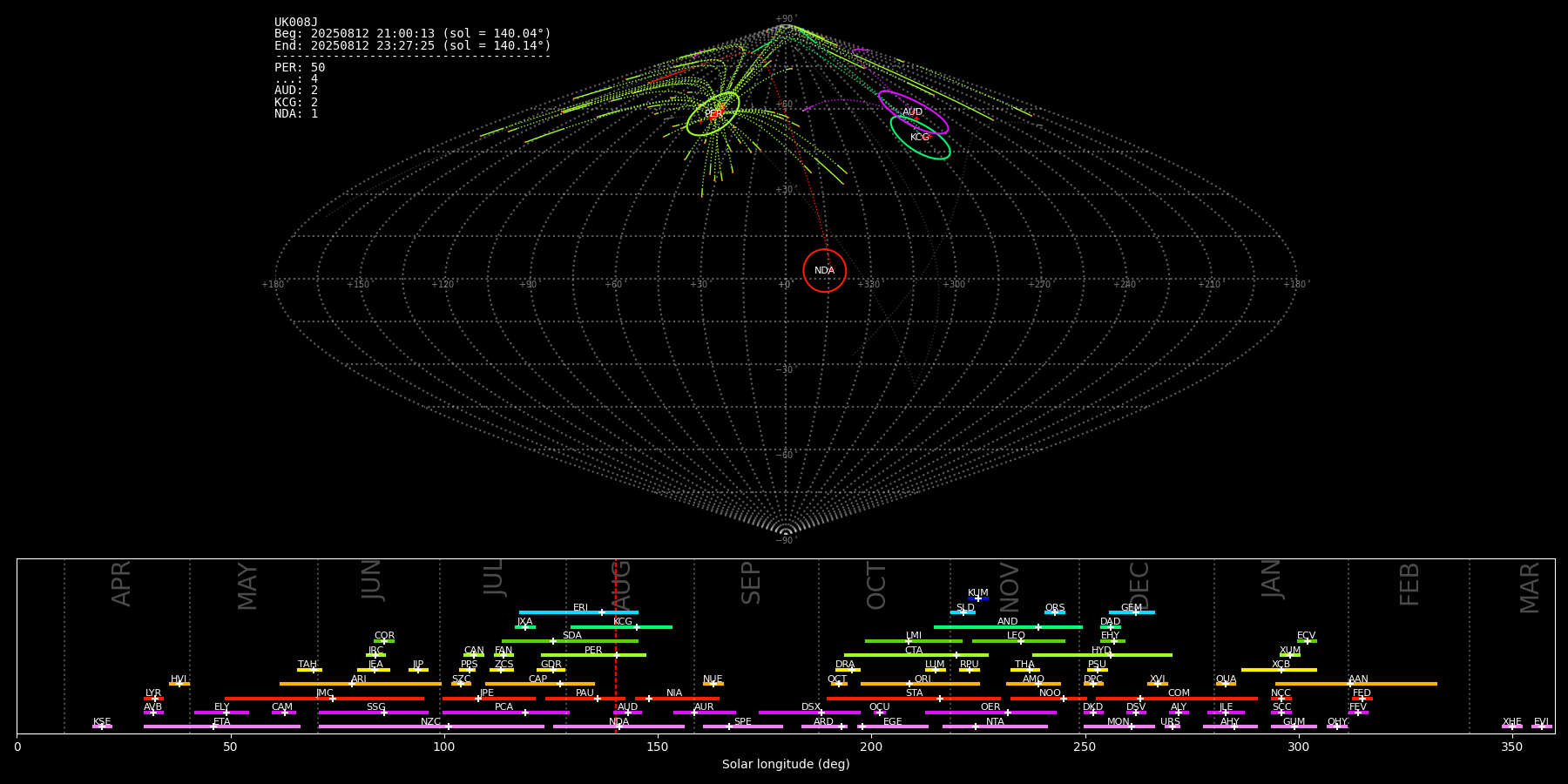The height and width of the screenshot is (784, 1568).
Task: Click the KCG green radiant ellipse
Action: (920, 138)
